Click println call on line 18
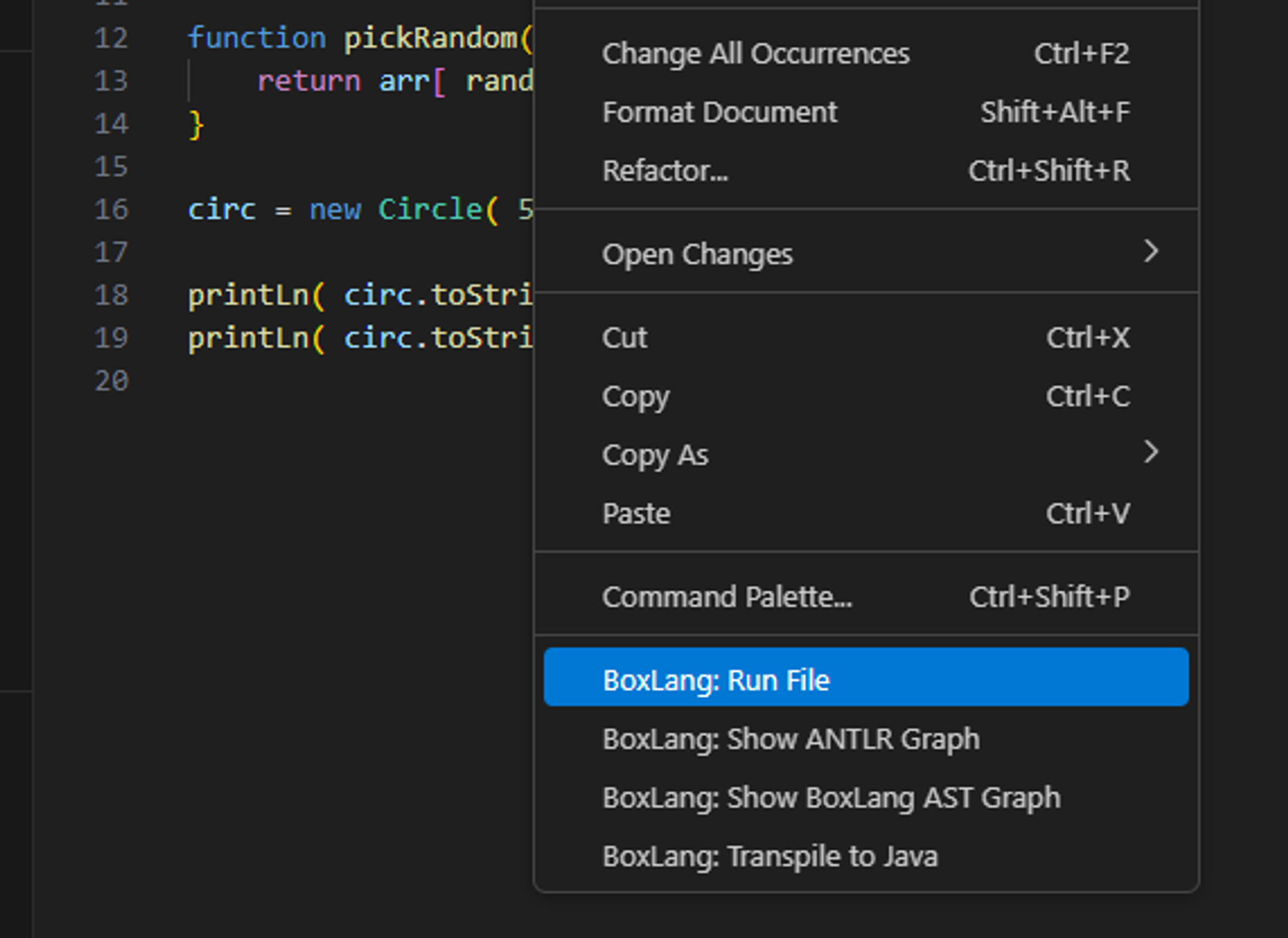 (x=247, y=295)
